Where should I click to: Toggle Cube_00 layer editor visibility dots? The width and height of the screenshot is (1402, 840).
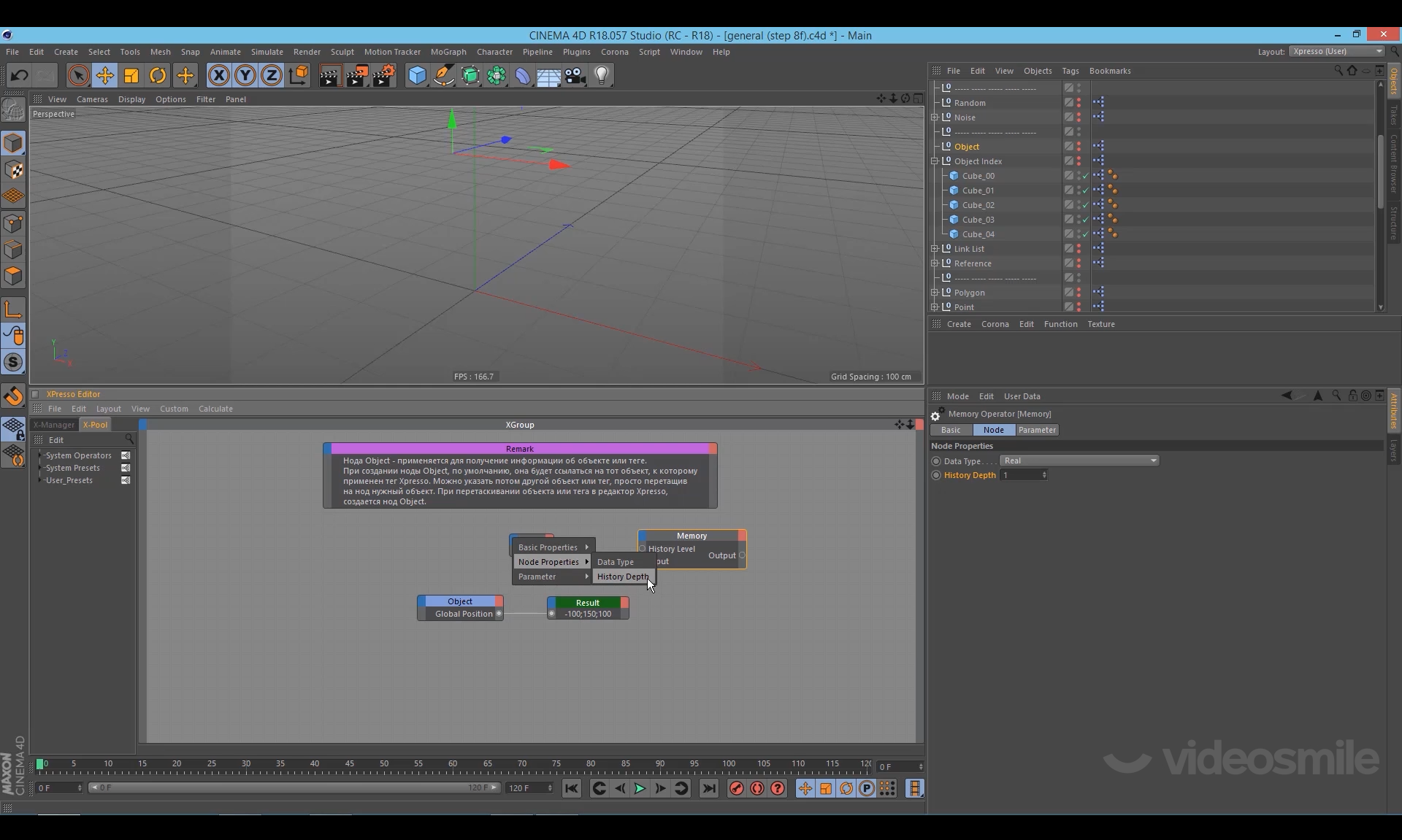click(x=1079, y=176)
